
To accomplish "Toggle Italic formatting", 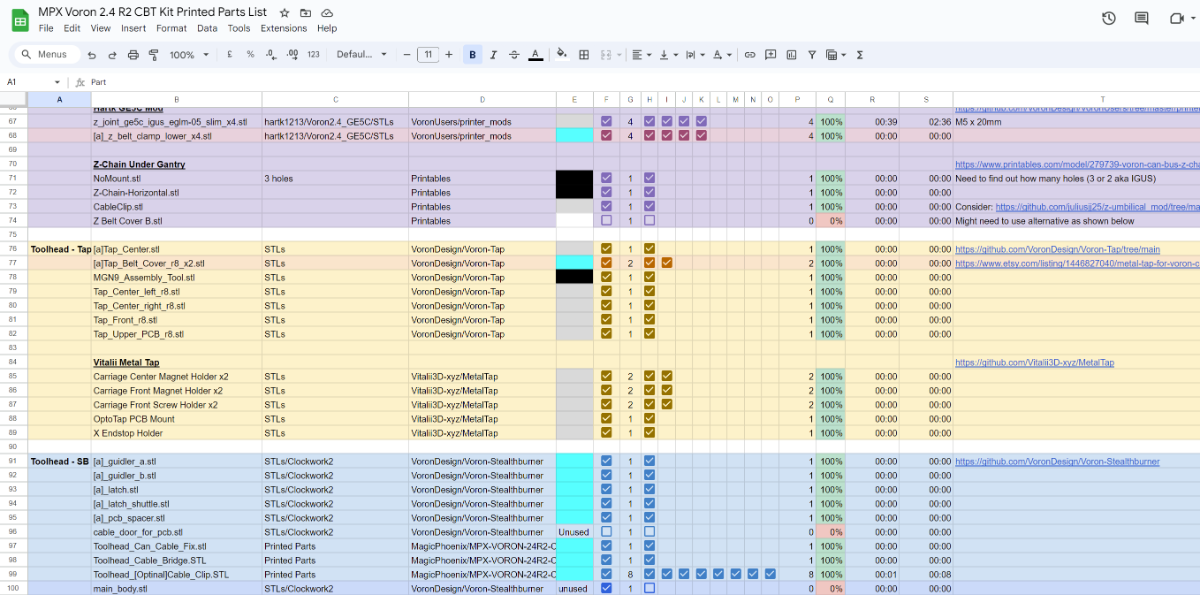I will (x=493, y=55).
